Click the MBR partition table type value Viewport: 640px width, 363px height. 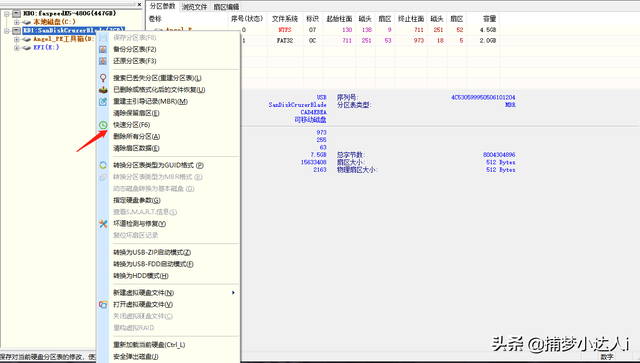pos(510,105)
